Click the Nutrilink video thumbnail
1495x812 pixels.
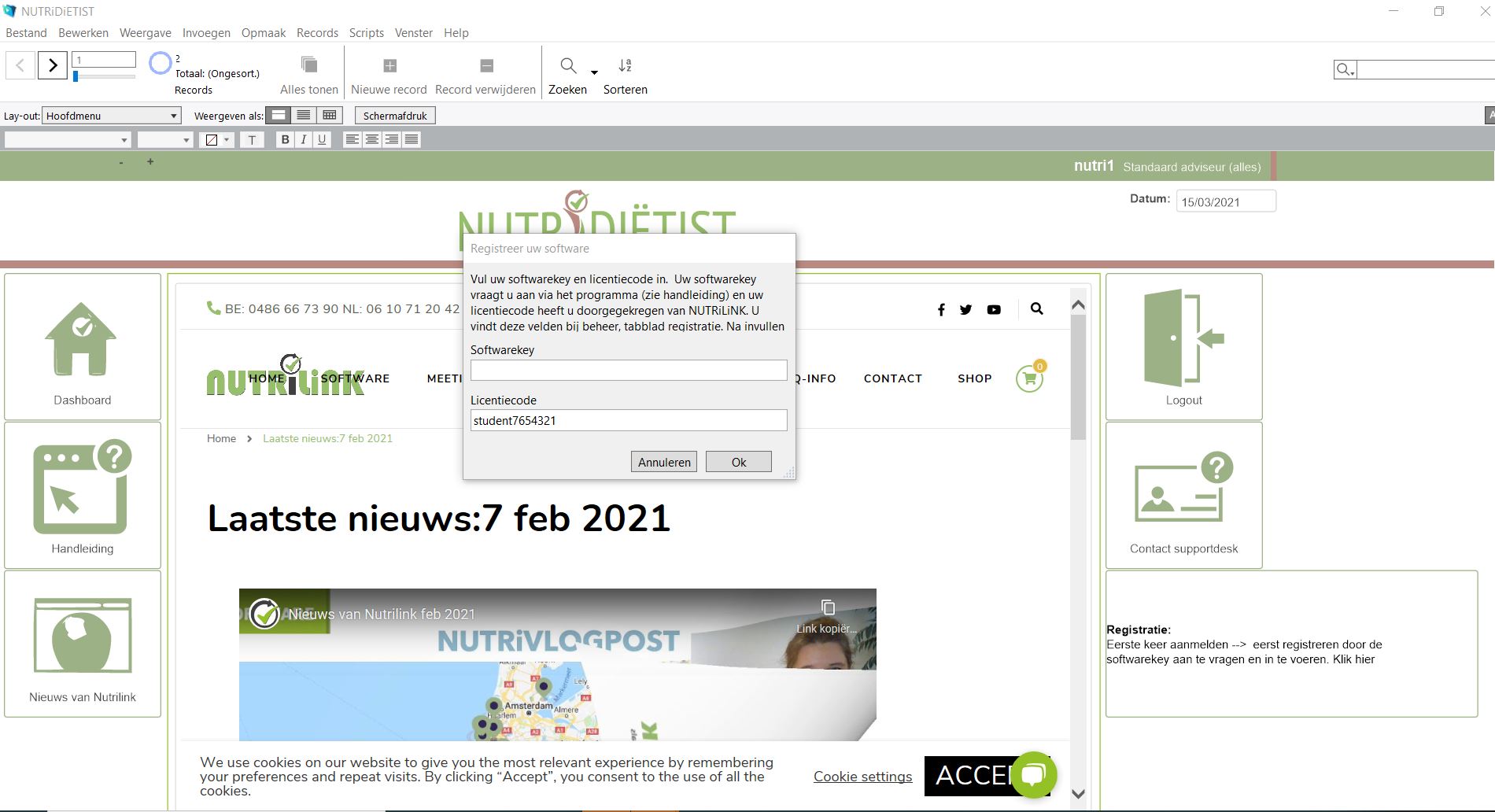pyautogui.click(x=558, y=665)
